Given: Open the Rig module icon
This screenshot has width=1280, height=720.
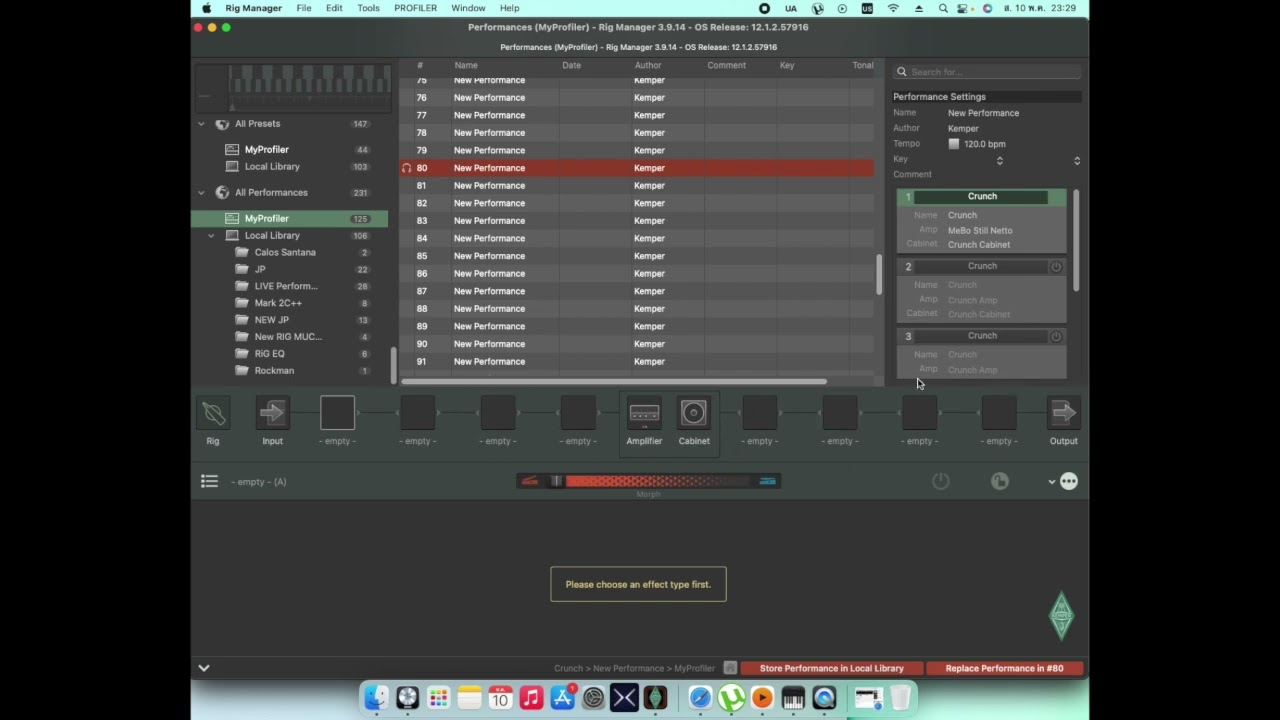Looking at the screenshot, I should point(213,413).
